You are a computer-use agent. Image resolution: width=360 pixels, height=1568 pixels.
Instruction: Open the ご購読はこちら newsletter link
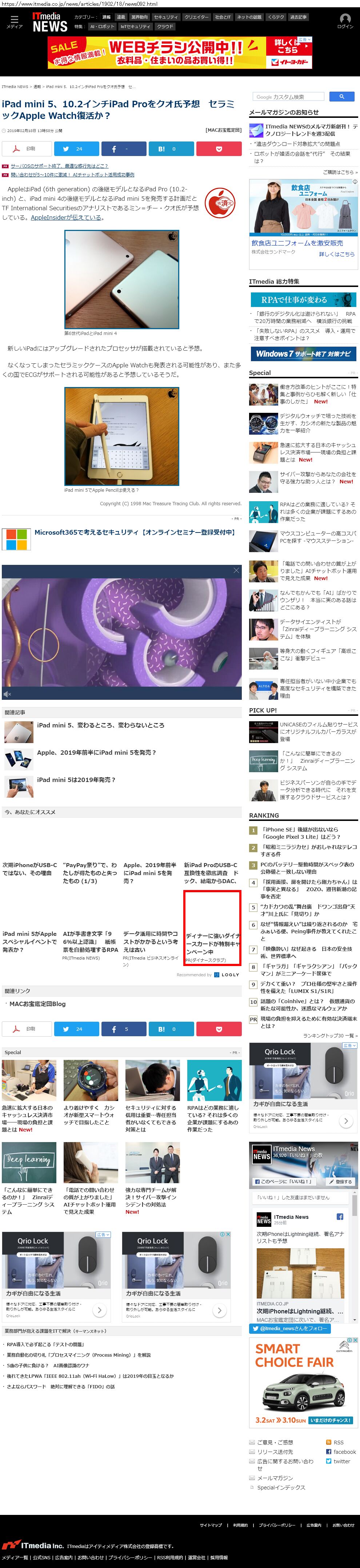(340, 172)
